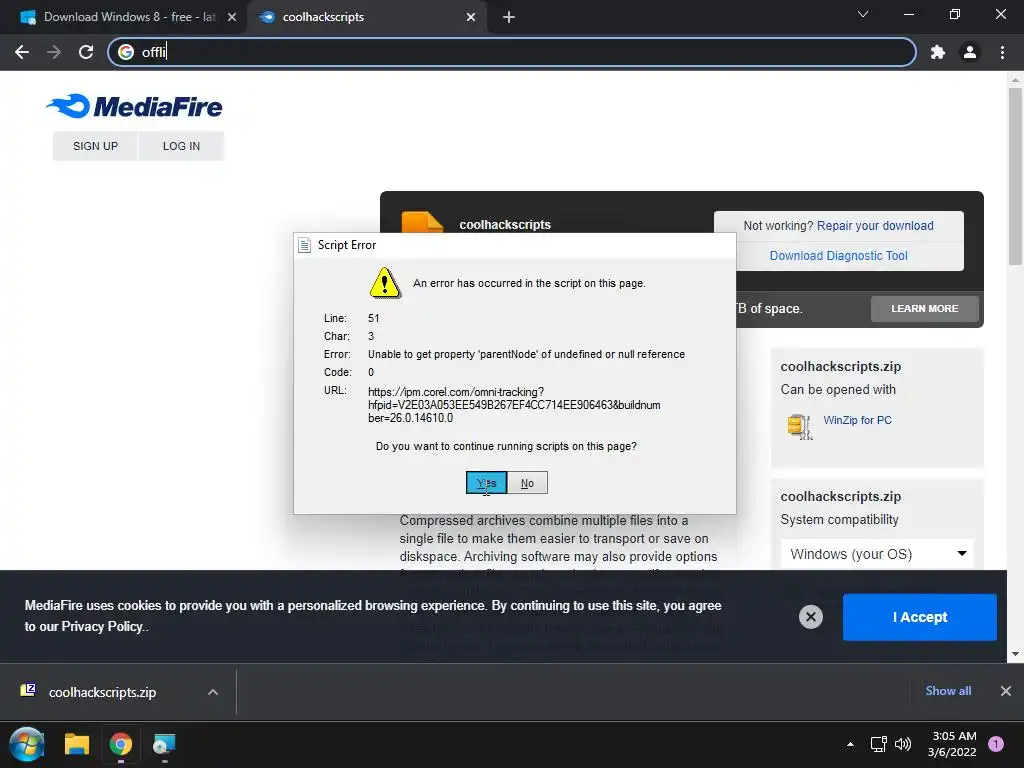This screenshot has height=768, width=1024.
Task: Open Download Diagnostic Tool link
Action: (x=839, y=256)
